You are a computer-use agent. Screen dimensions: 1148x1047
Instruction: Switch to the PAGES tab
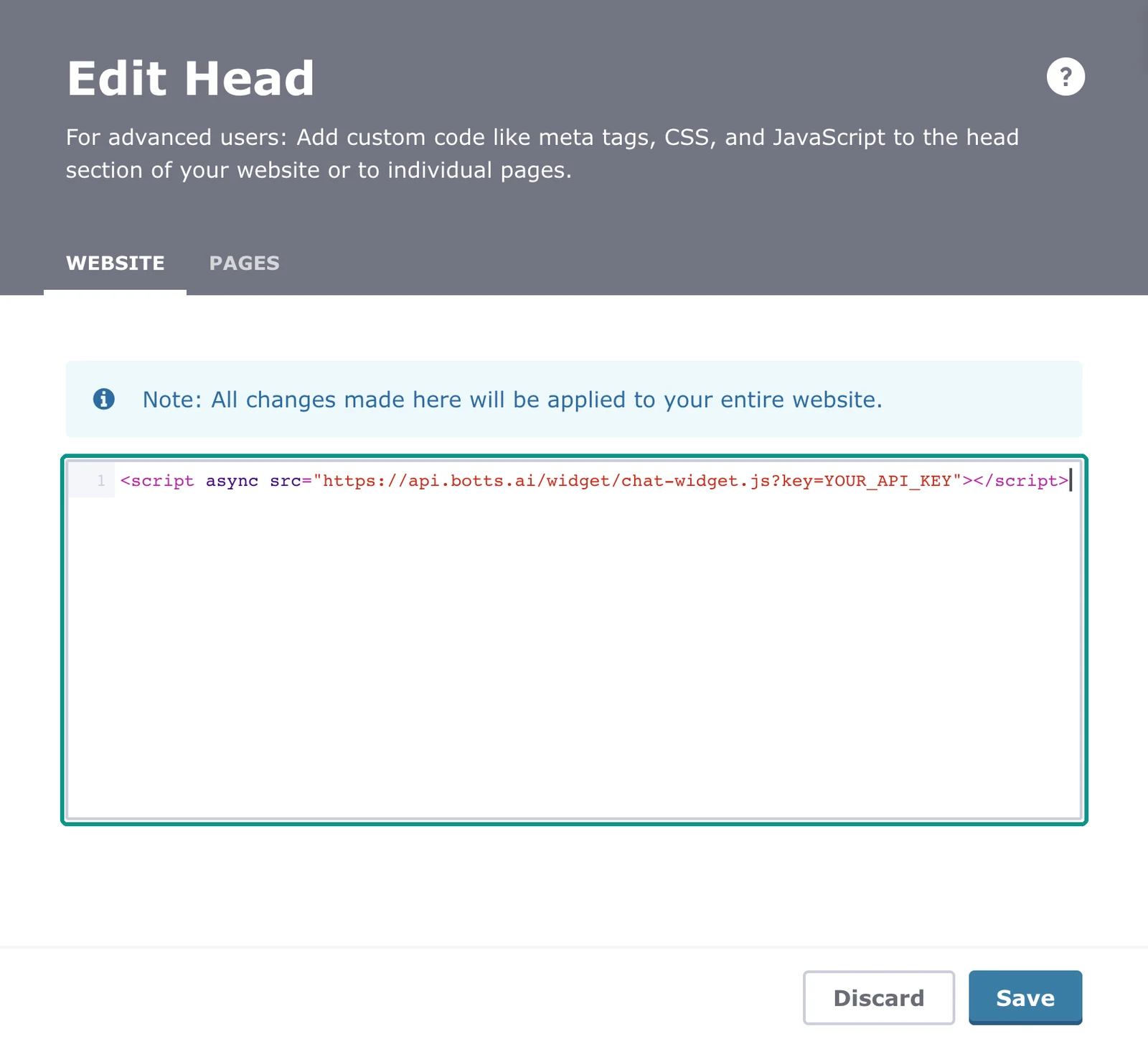244,263
